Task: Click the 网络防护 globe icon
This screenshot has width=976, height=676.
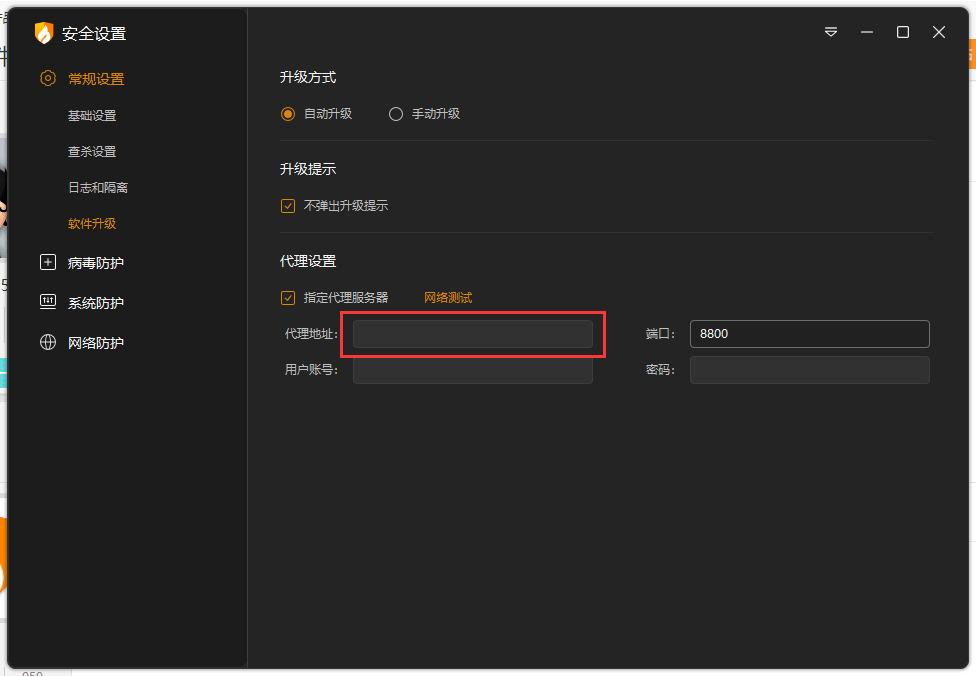Action: [x=47, y=343]
